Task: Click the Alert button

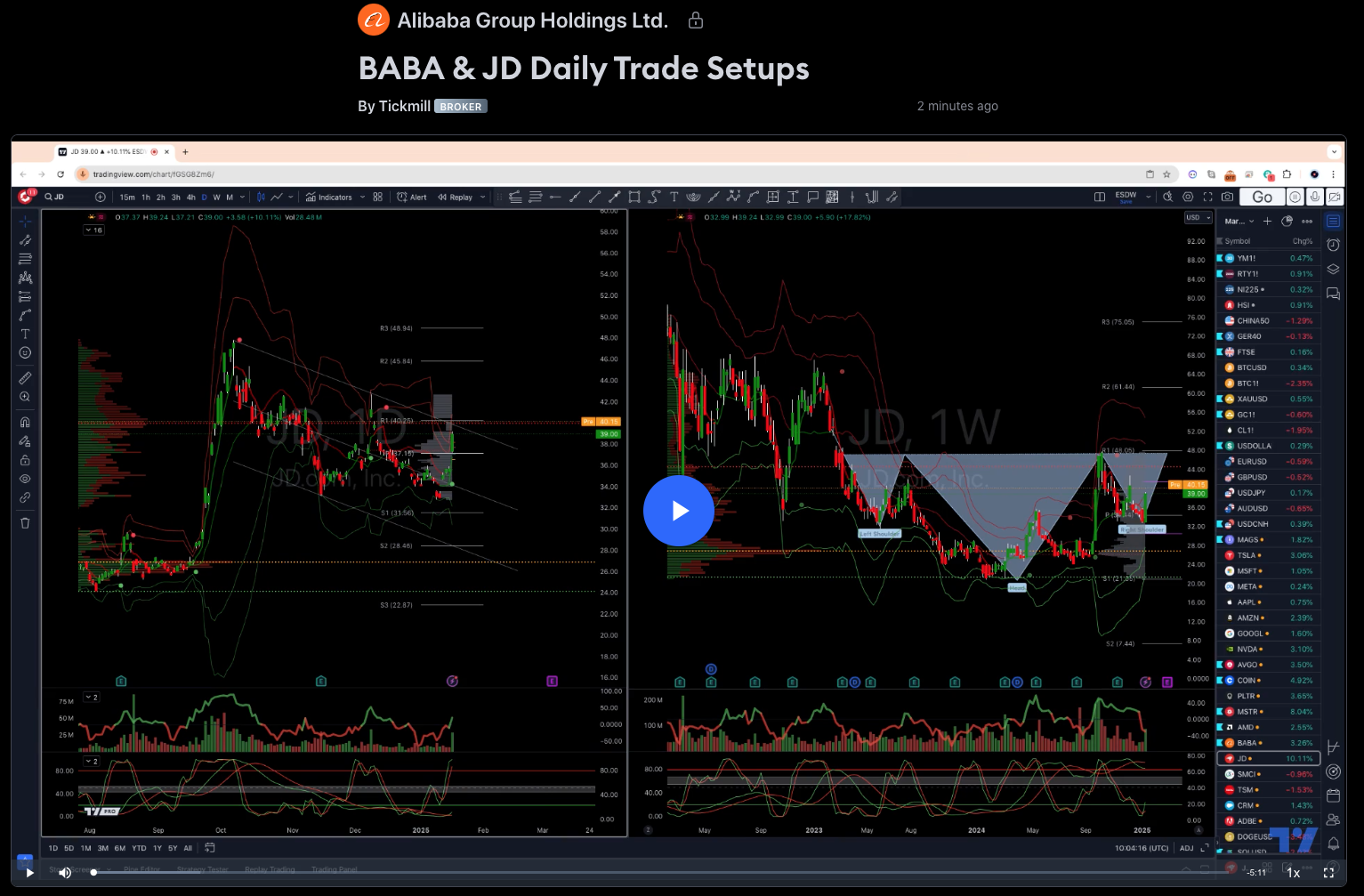Action: click(x=412, y=198)
